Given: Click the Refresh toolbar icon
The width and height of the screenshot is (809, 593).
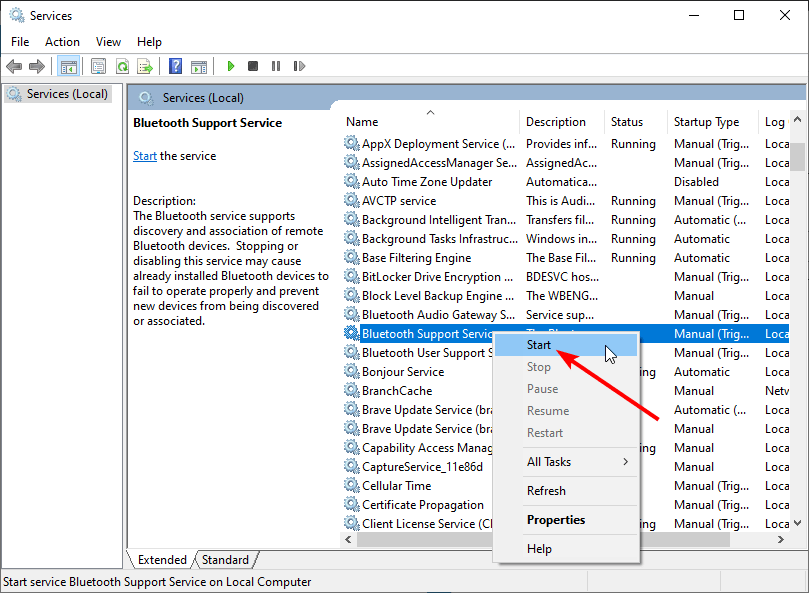Looking at the screenshot, I should [122, 66].
